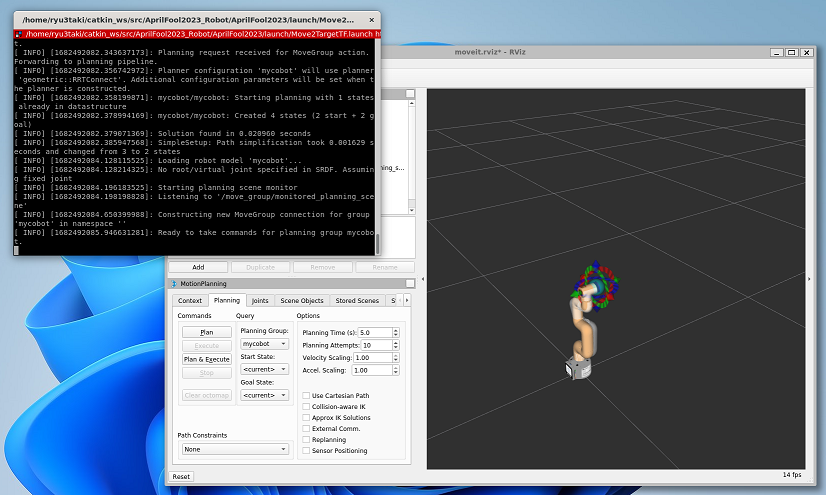Click the terminal's vertical scrollbar handle

tap(377, 244)
